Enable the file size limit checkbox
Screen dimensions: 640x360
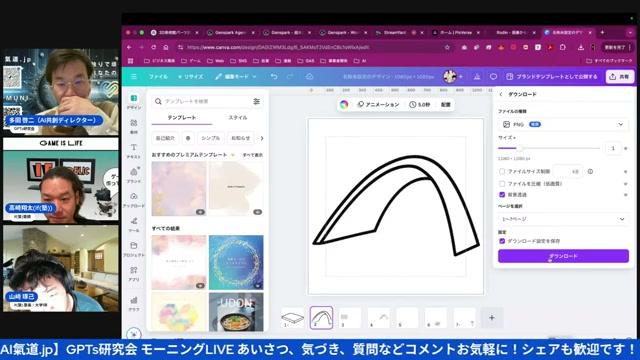point(502,171)
